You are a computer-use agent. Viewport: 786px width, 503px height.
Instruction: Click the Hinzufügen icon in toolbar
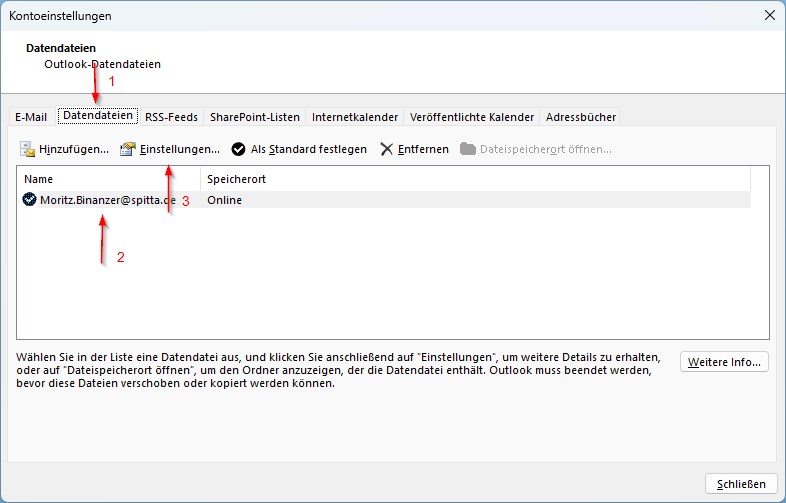[x=28, y=149]
